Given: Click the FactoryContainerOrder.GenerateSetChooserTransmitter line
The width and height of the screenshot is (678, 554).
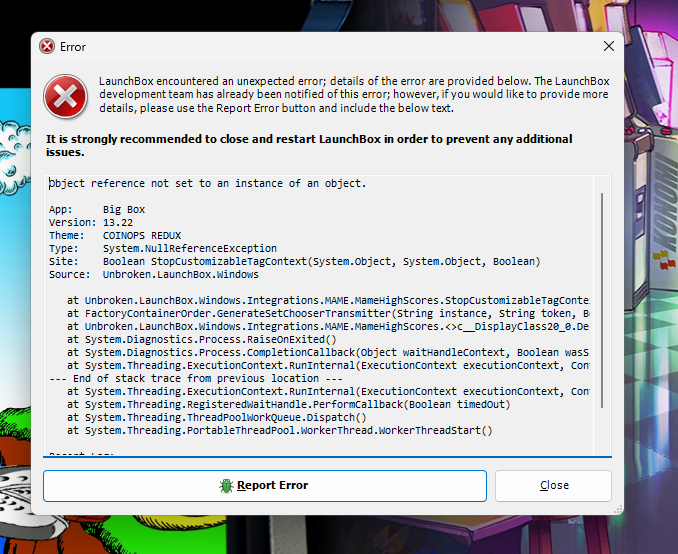Looking at the screenshot, I should (x=328, y=314).
